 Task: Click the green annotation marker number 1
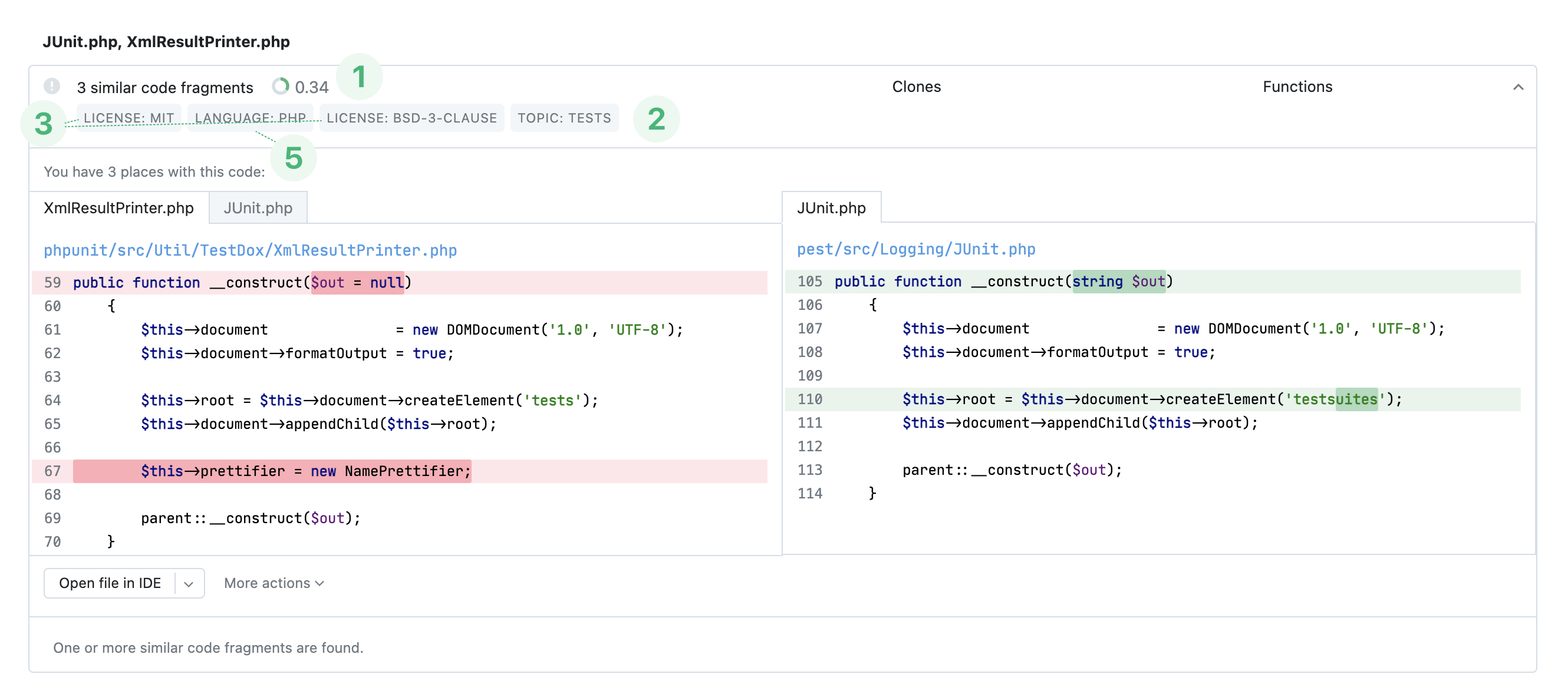(359, 77)
